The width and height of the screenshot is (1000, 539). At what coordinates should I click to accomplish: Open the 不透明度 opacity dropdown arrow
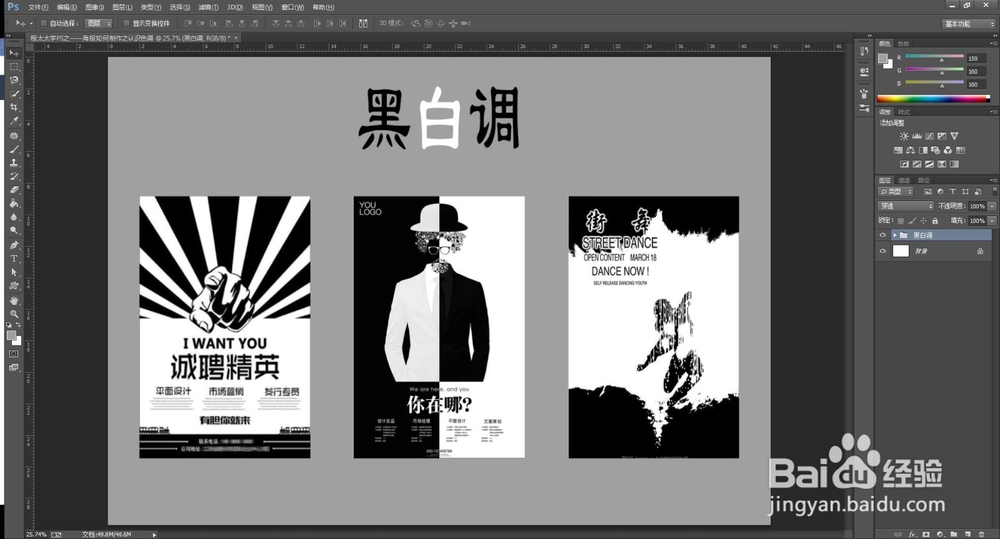[992, 206]
